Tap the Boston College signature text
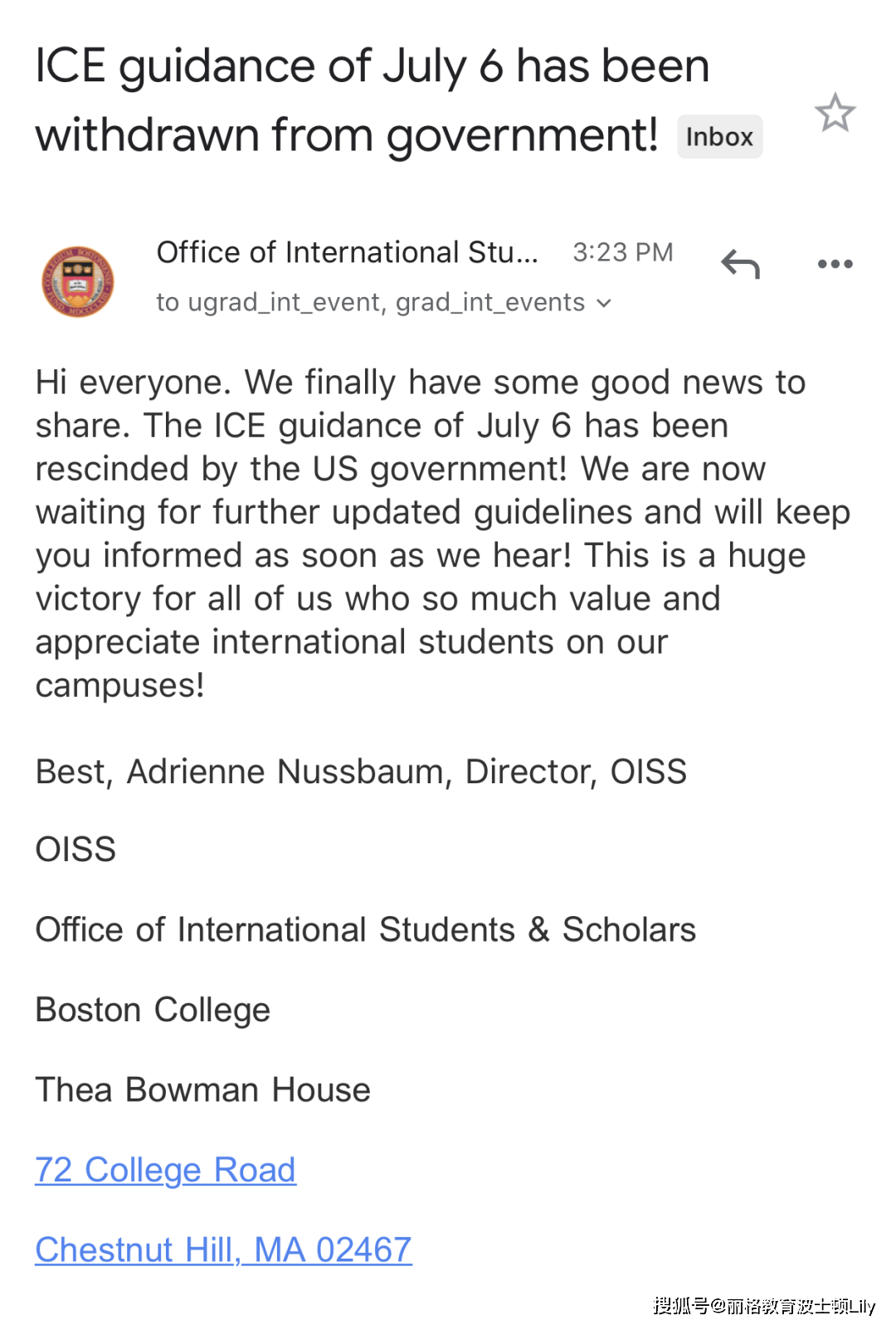896x1325 pixels. click(153, 1010)
